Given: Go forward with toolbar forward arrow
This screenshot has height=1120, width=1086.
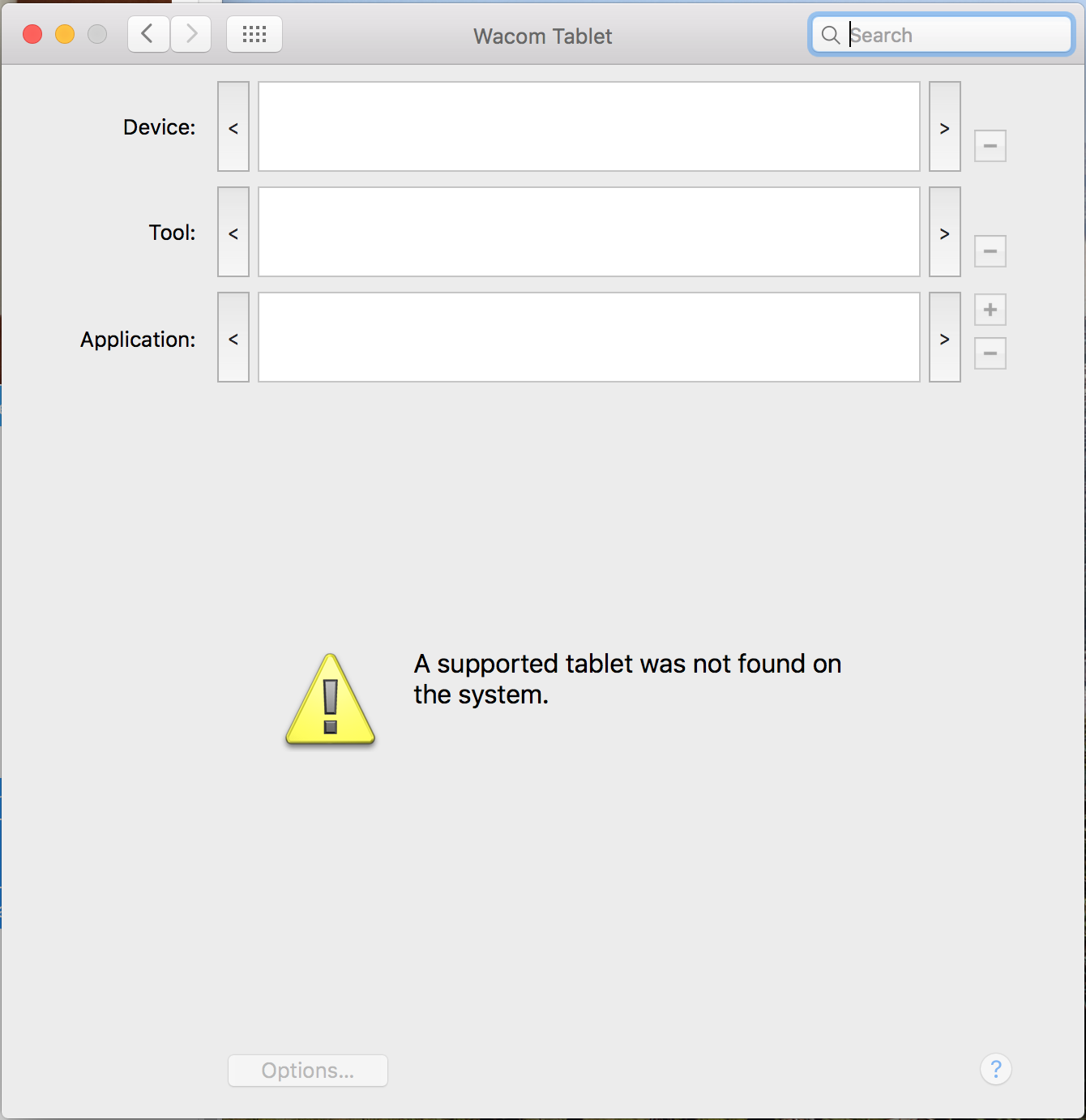Looking at the screenshot, I should (191, 34).
